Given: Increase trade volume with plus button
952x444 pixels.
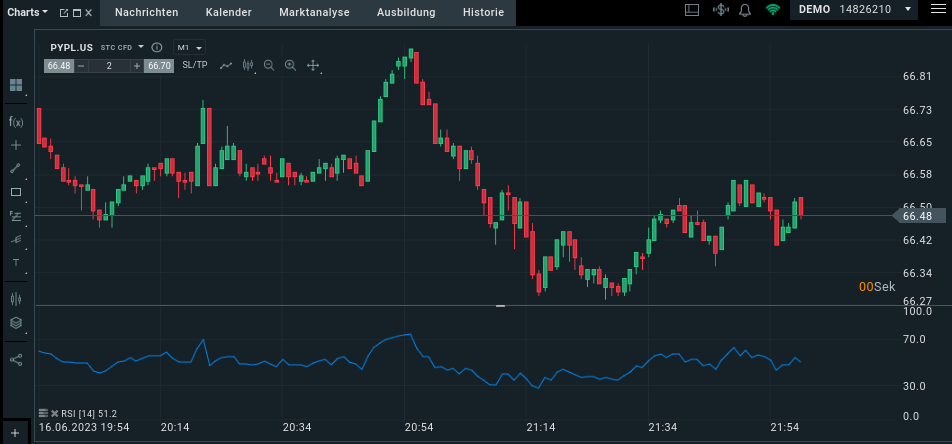Looking at the screenshot, I should coord(137,66).
